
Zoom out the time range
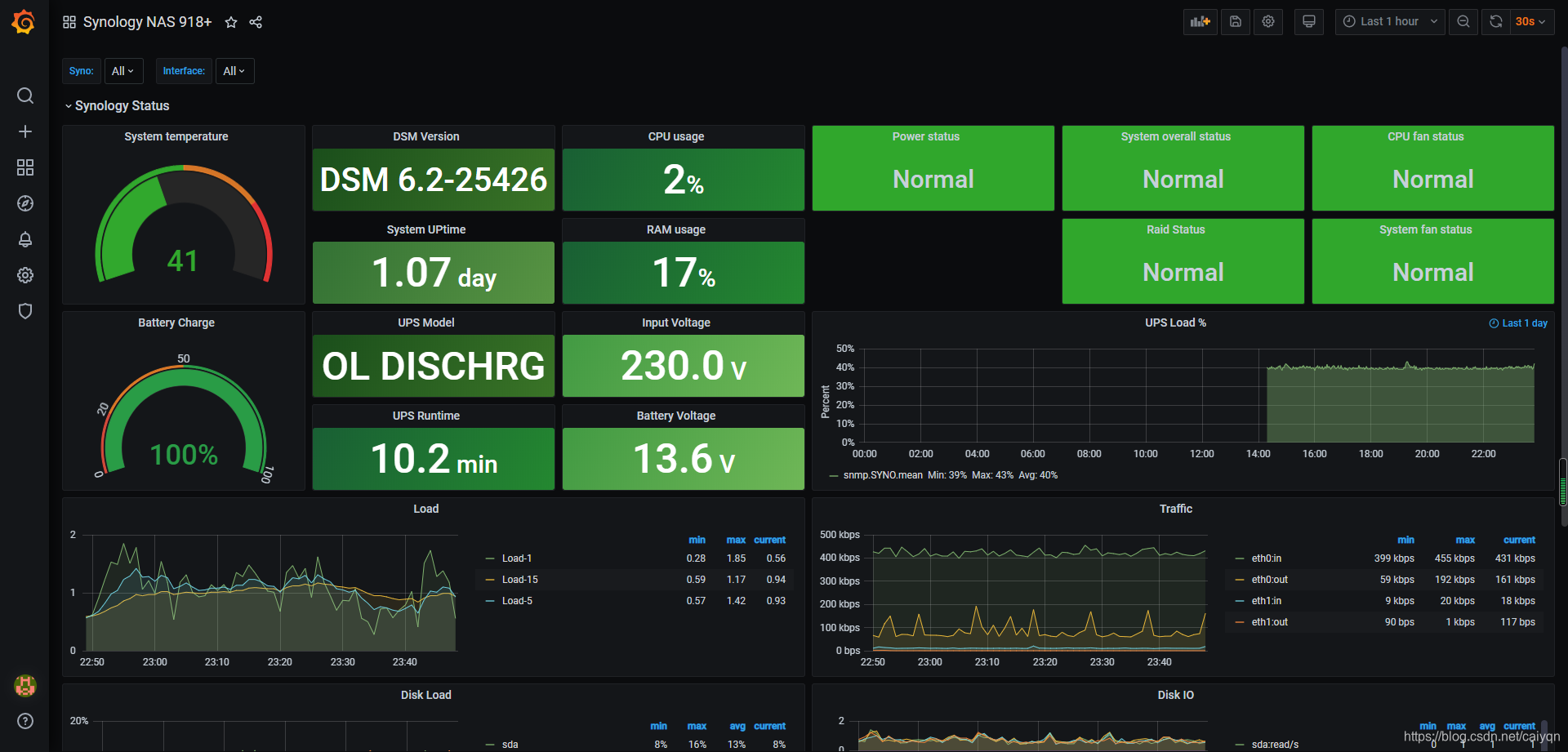click(x=1463, y=22)
